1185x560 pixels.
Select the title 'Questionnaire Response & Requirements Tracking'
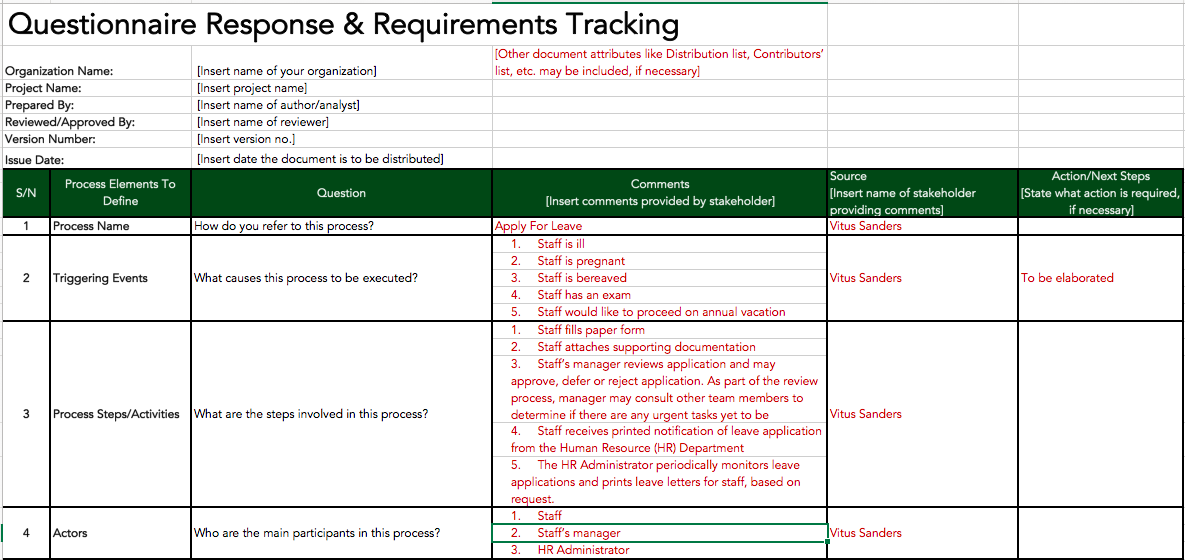342,24
